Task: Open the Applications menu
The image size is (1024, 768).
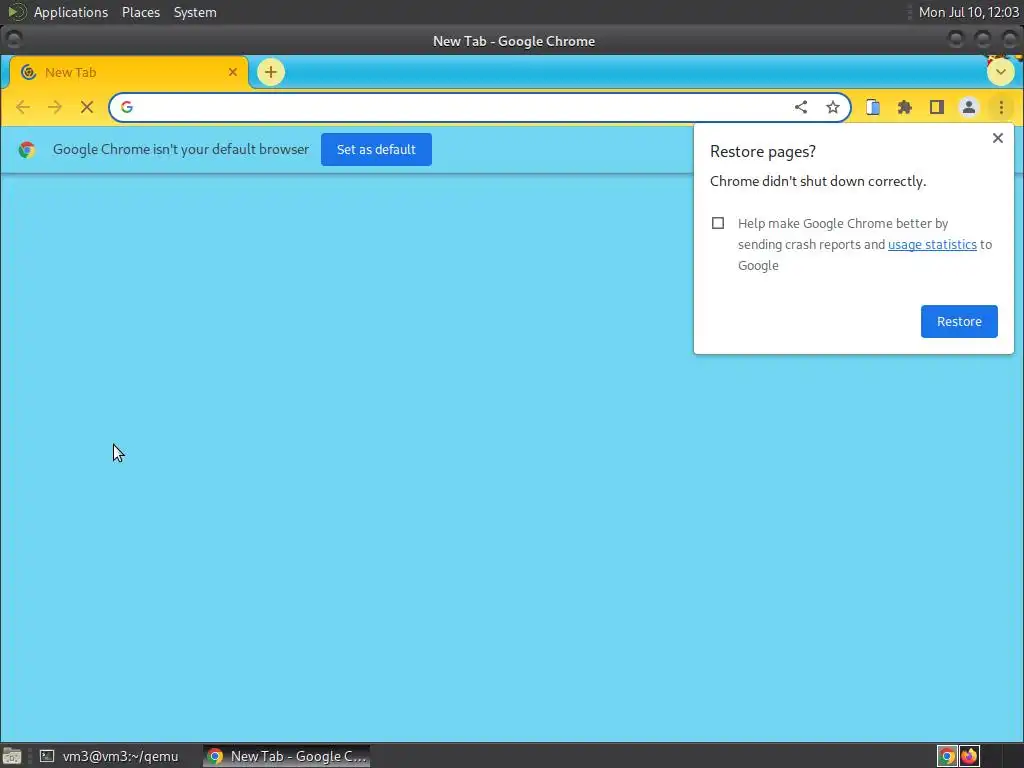Action: click(71, 12)
